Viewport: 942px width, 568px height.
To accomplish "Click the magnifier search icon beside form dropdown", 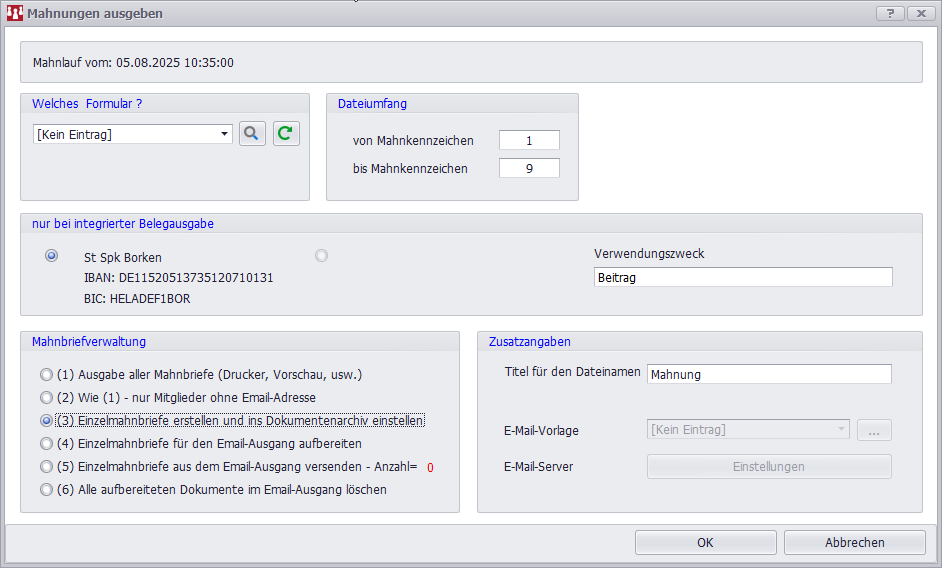I will coord(252,134).
